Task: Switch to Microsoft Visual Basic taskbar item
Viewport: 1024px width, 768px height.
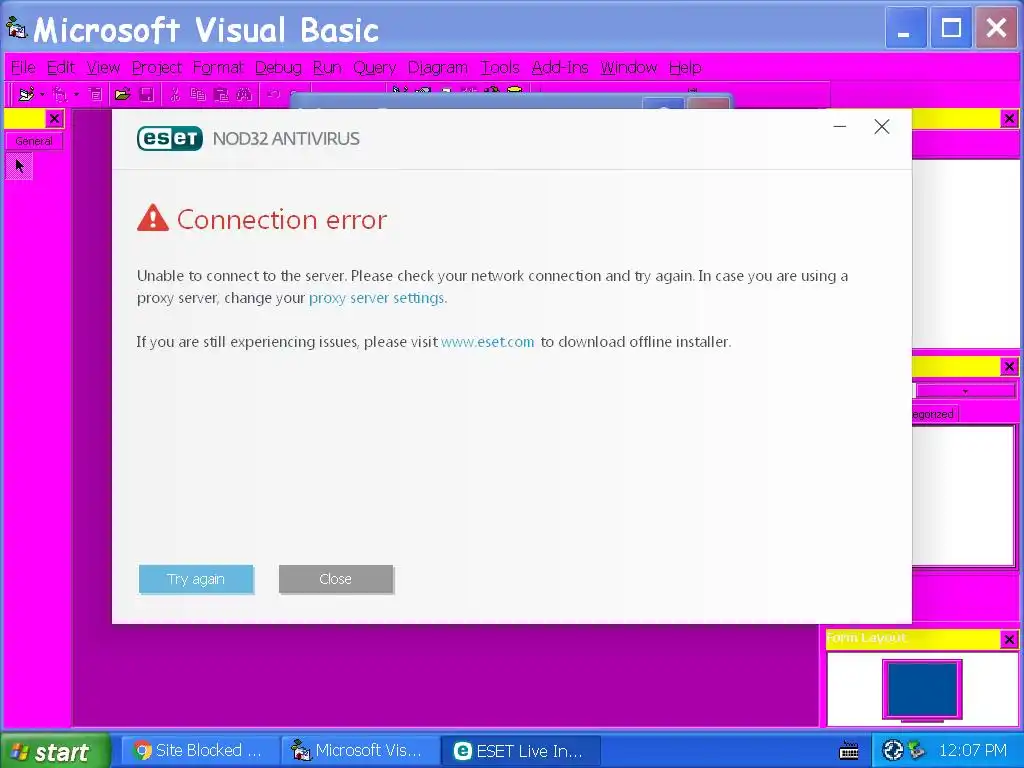Action: pyautogui.click(x=360, y=751)
